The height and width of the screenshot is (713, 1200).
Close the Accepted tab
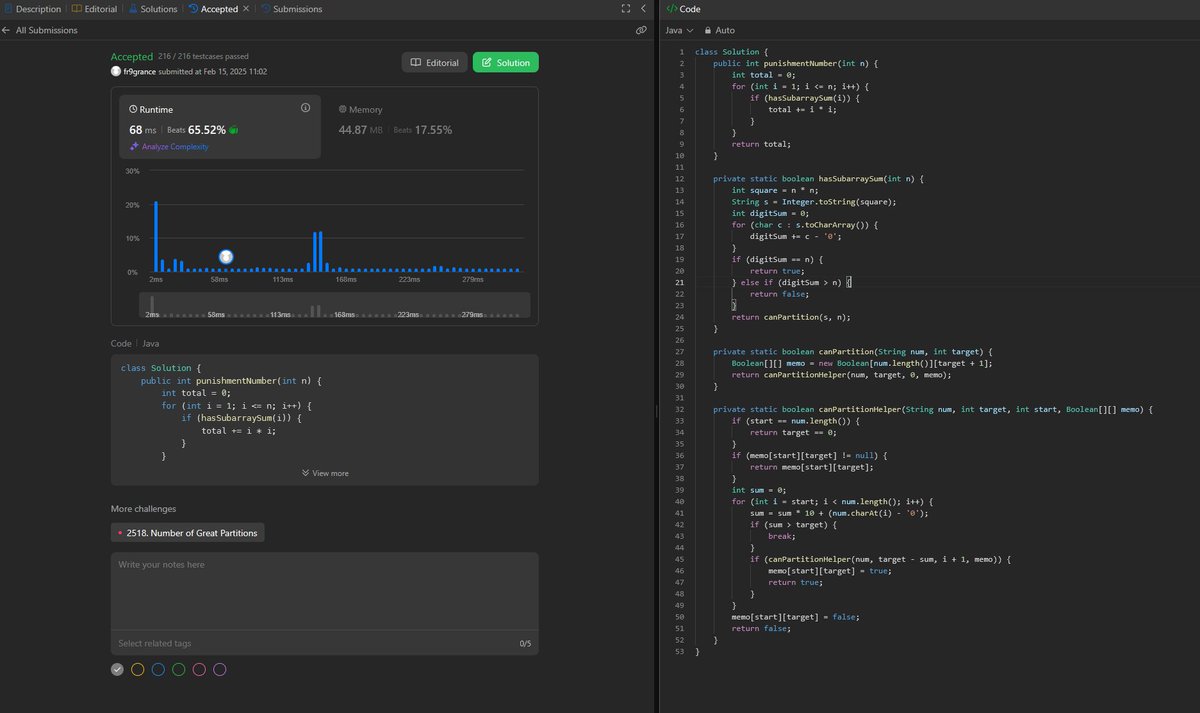[246, 9]
